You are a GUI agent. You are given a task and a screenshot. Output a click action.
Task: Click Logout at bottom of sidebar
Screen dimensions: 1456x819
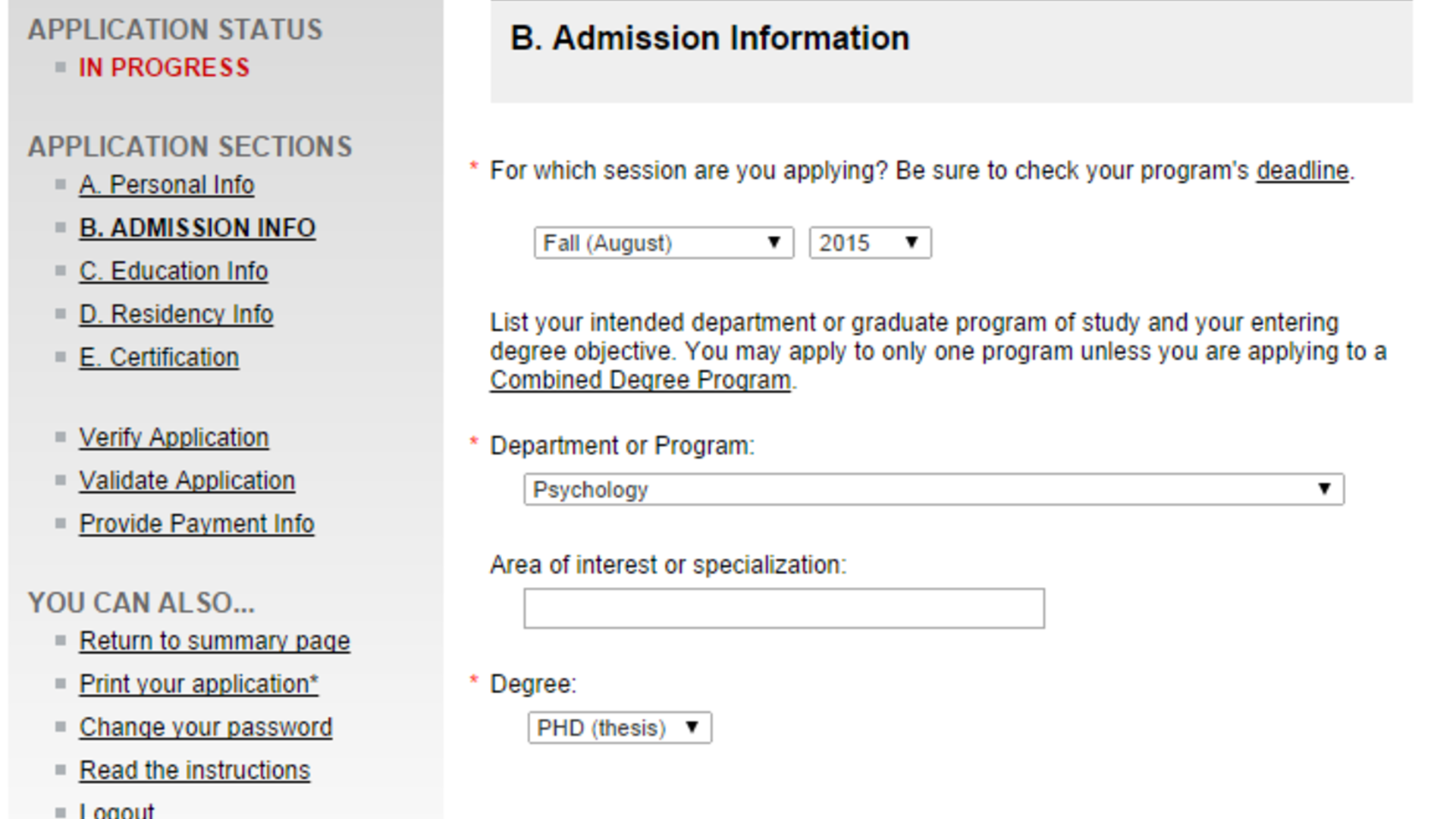(x=115, y=810)
